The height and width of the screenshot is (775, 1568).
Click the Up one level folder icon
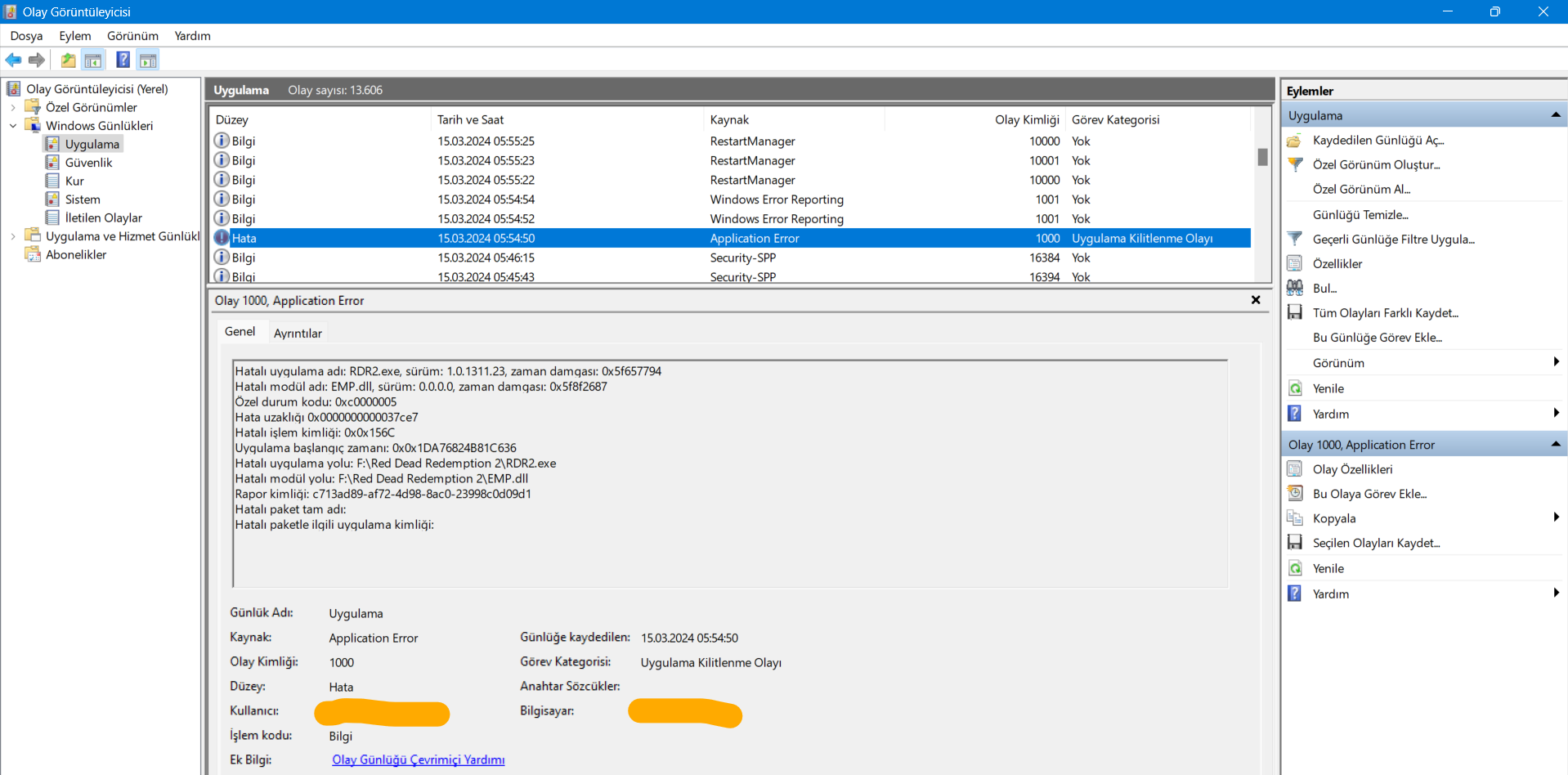point(69,60)
